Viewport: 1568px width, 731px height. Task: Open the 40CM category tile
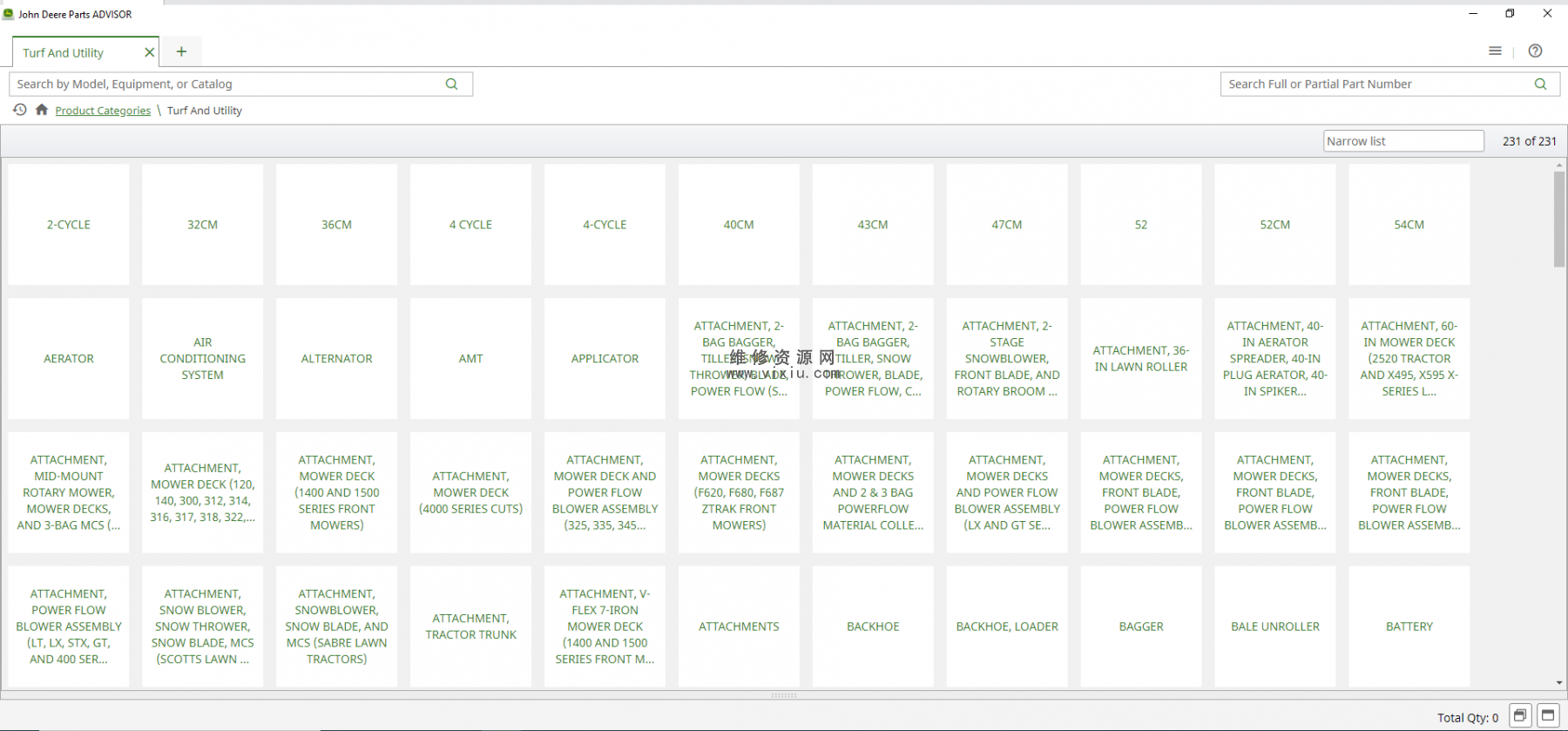(740, 225)
